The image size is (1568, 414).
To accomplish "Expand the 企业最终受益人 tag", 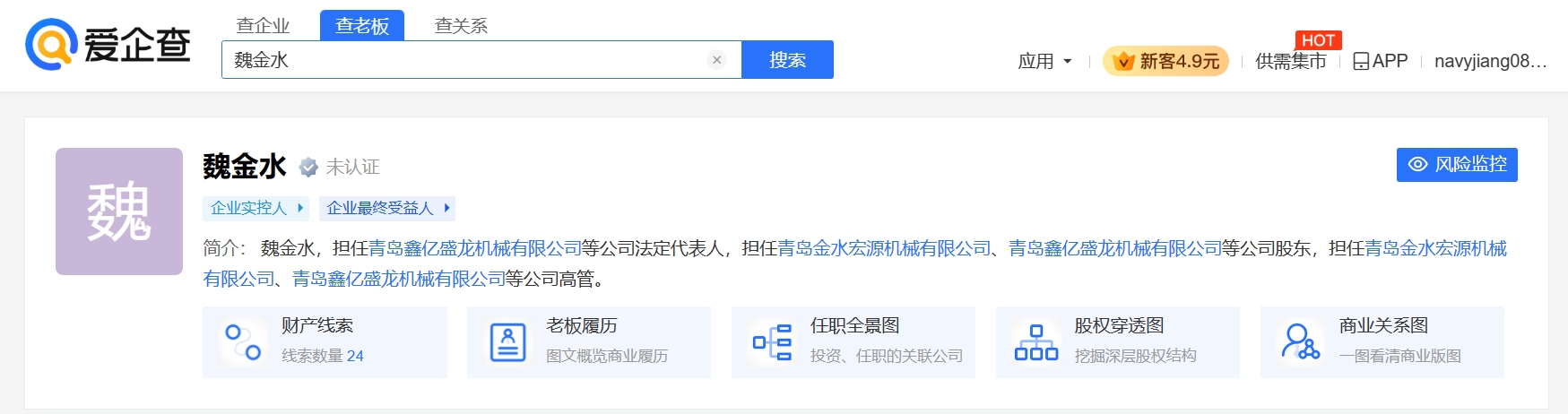I will coord(387,208).
